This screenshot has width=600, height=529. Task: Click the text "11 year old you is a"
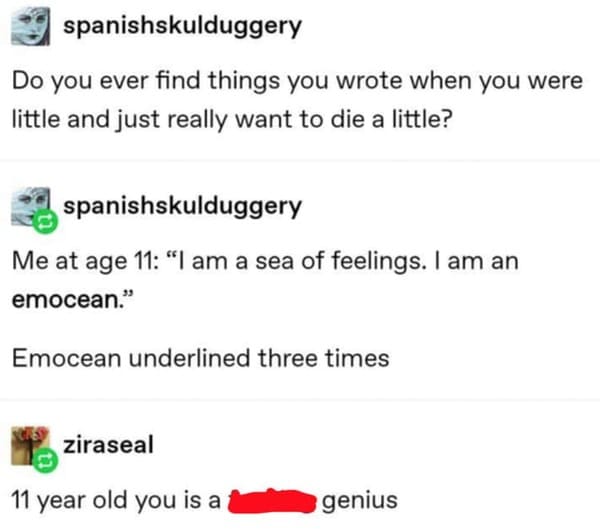(118, 500)
